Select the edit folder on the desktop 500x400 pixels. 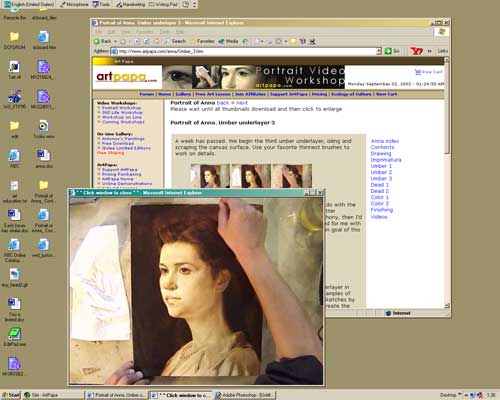pos(14,130)
